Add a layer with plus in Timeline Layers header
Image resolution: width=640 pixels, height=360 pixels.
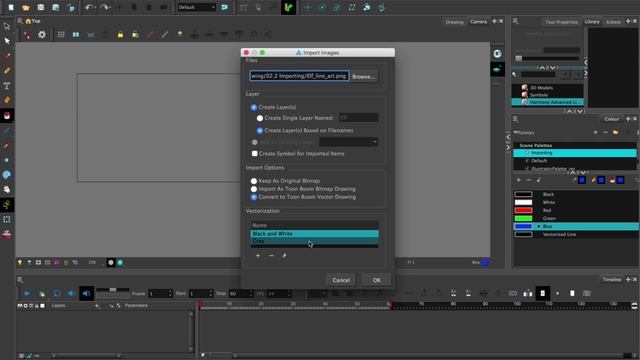point(97,306)
